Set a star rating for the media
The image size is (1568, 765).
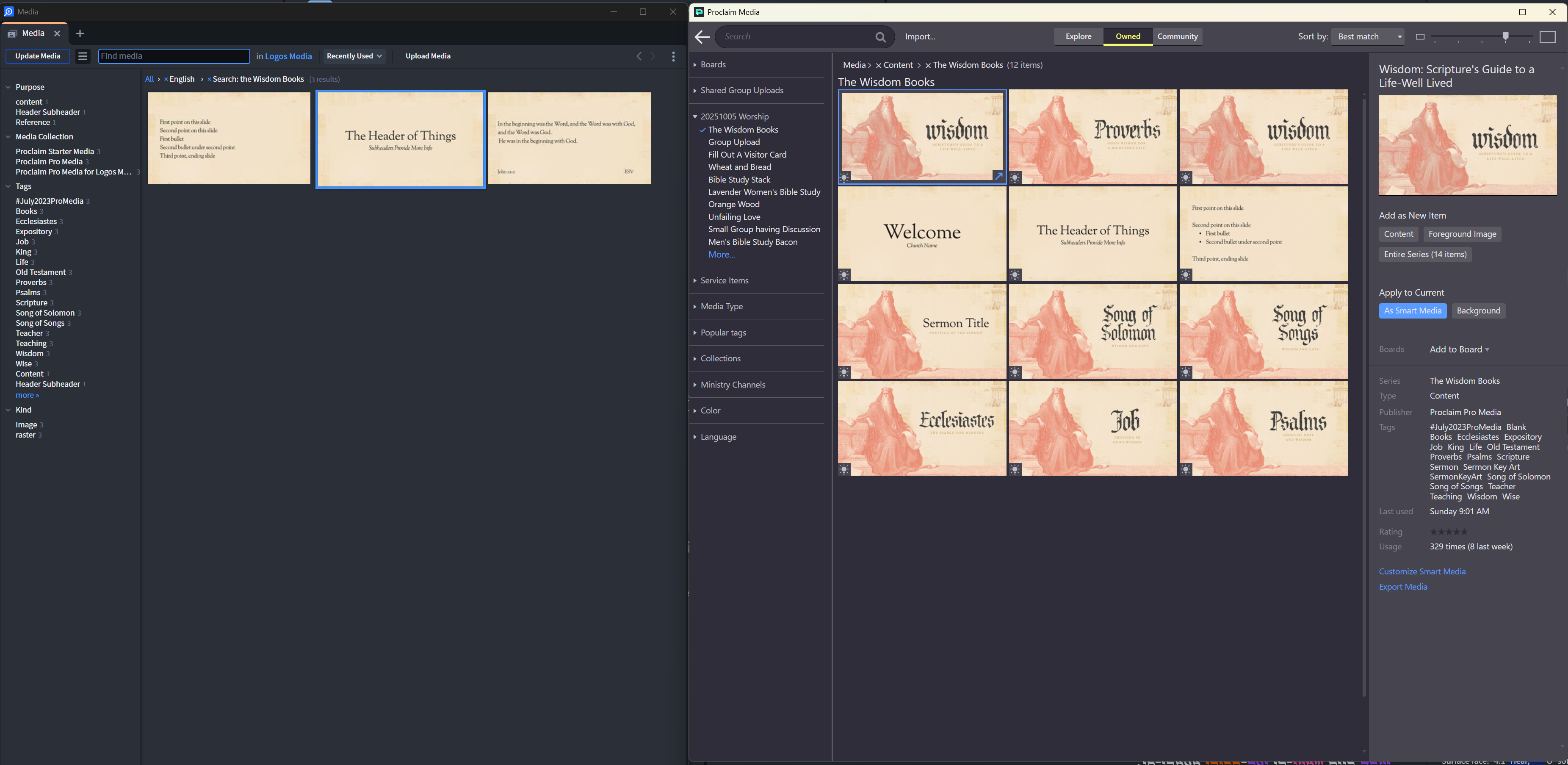pyautogui.click(x=1449, y=532)
